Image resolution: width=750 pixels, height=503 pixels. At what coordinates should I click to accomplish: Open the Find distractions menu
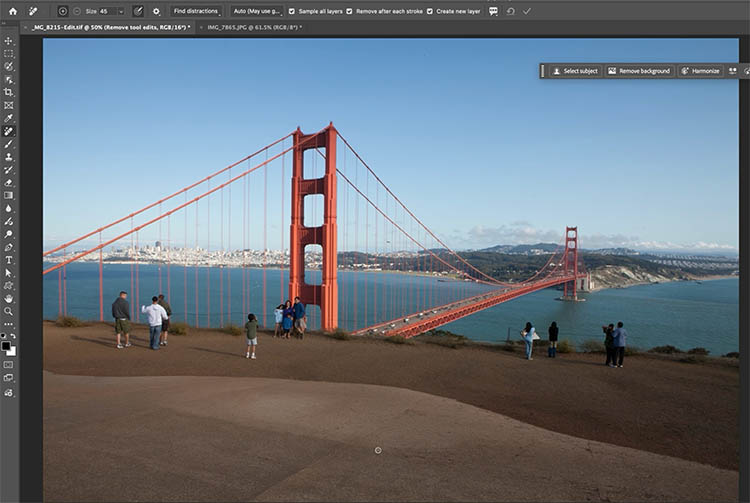pyautogui.click(x=196, y=11)
